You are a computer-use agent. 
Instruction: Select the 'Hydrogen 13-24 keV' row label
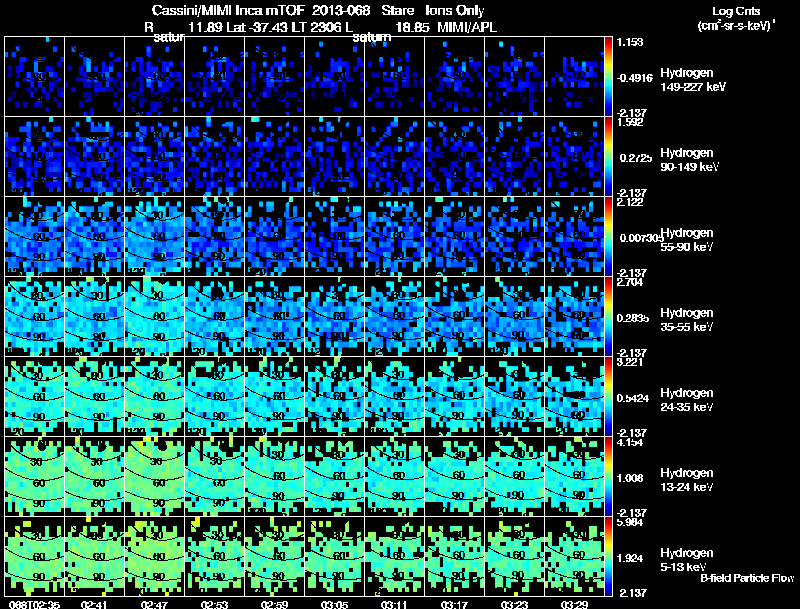pos(687,480)
